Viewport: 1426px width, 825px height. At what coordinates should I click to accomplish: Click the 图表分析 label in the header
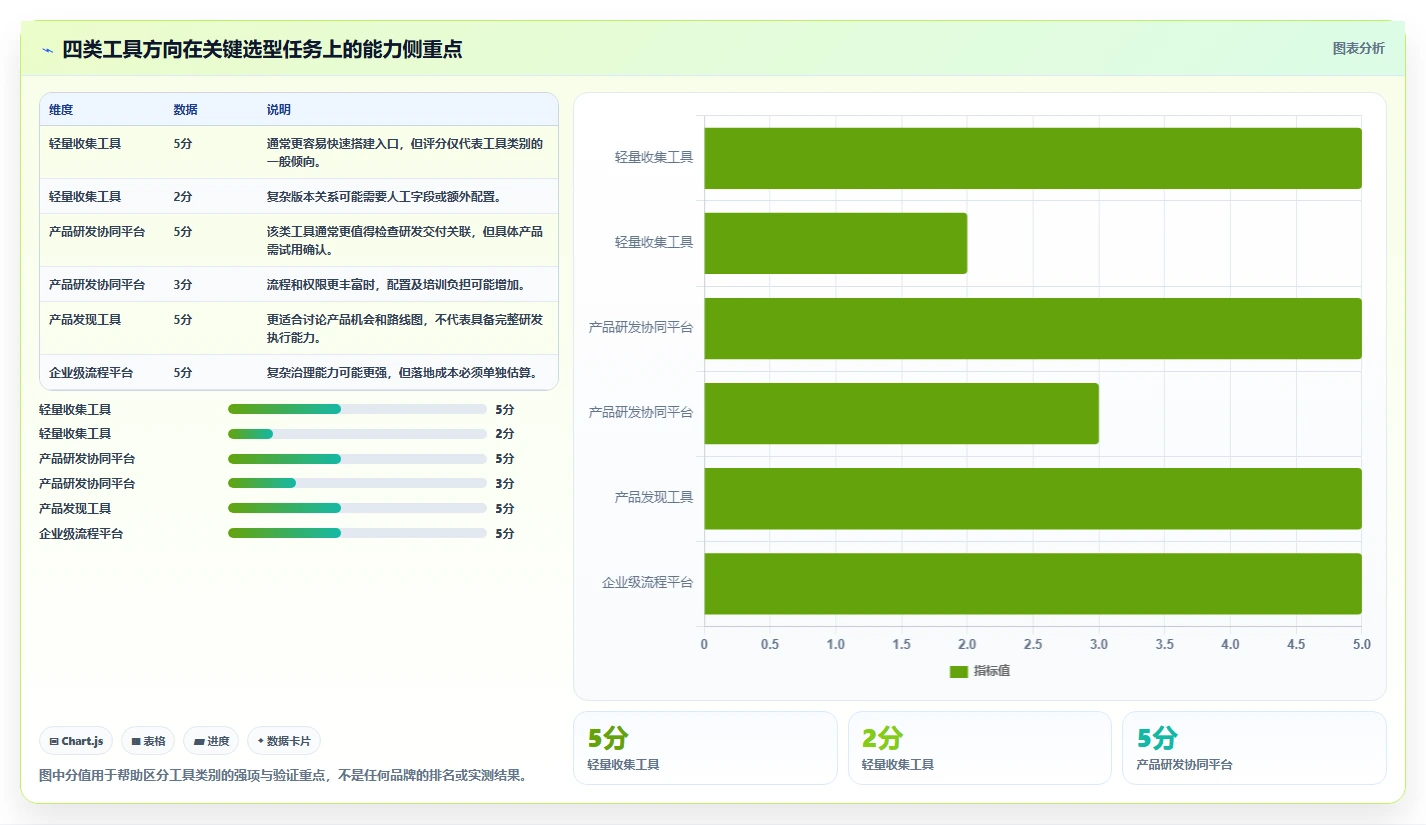click(x=1358, y=48)
